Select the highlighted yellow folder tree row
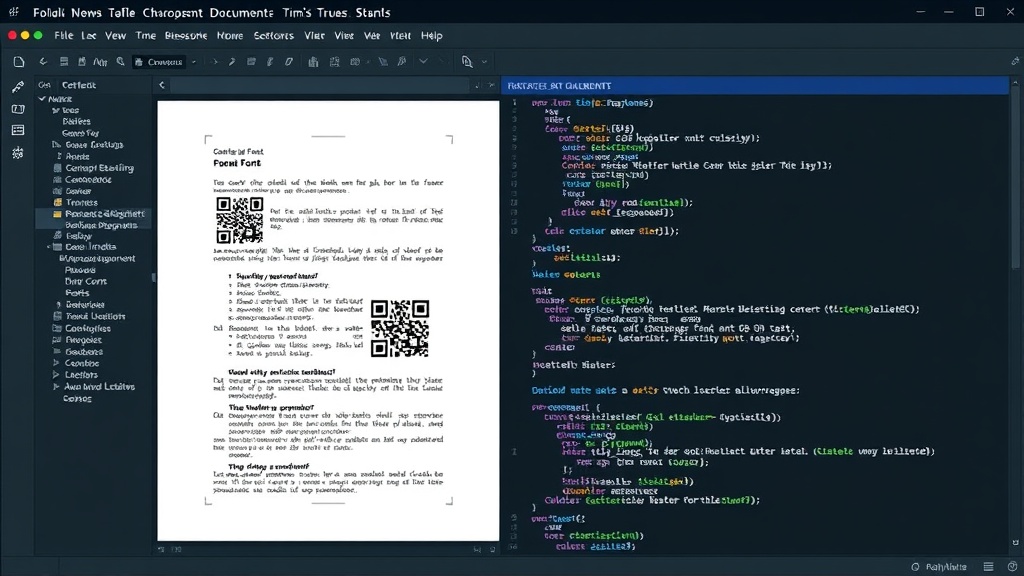 click(x=93, y=214)
